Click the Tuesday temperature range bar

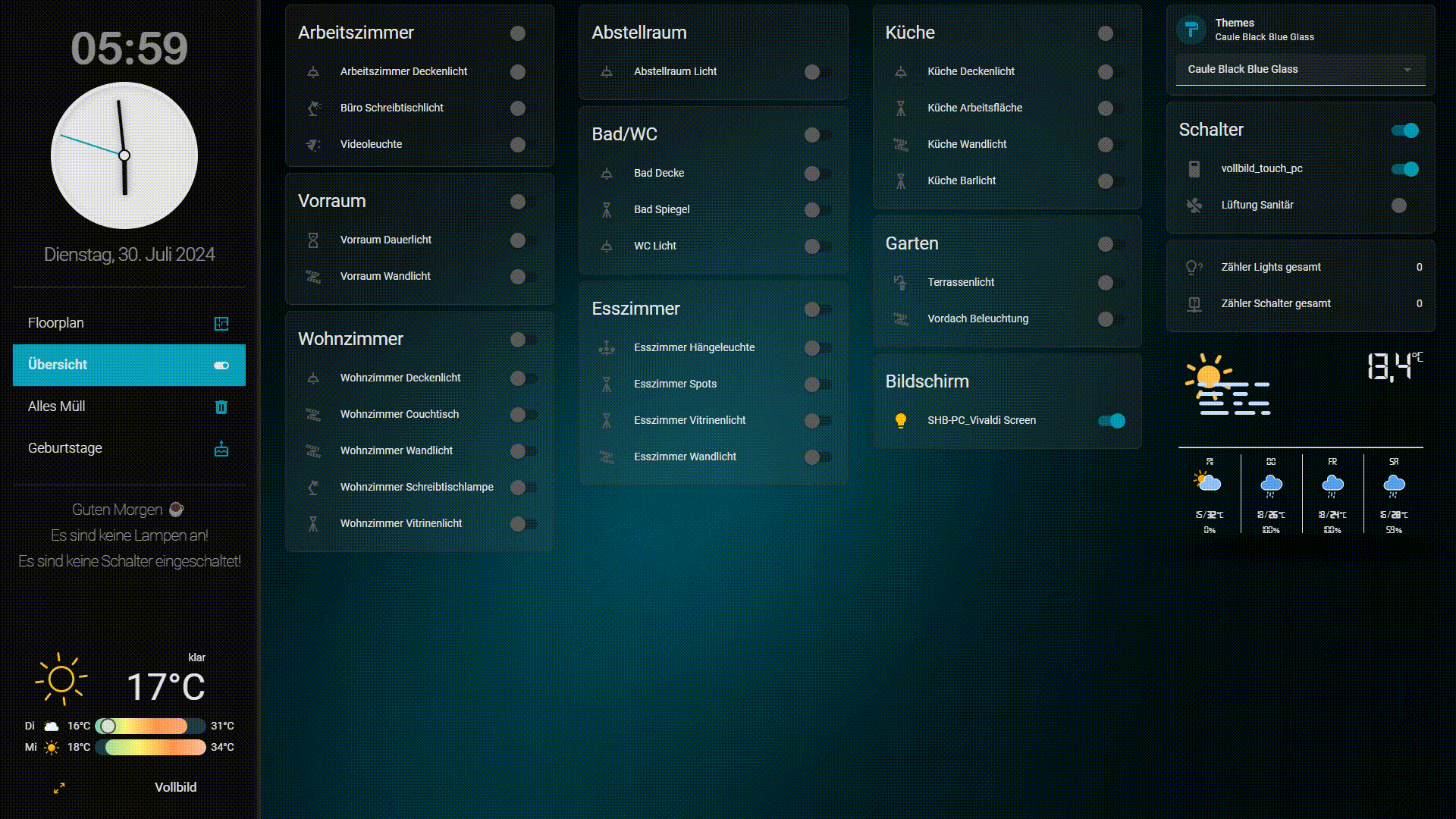[149, 726]
